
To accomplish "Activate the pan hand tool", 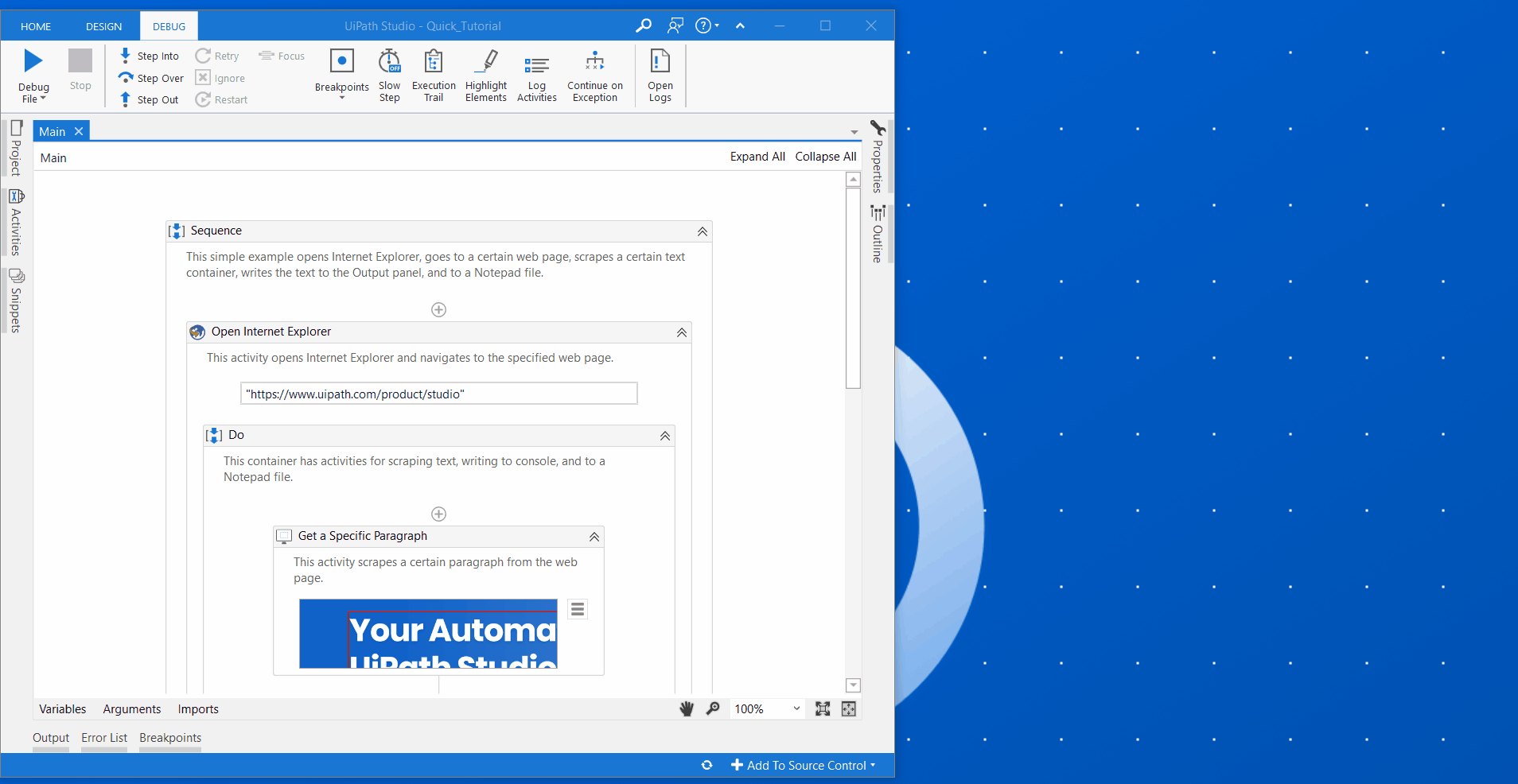I will coord(687,708).
